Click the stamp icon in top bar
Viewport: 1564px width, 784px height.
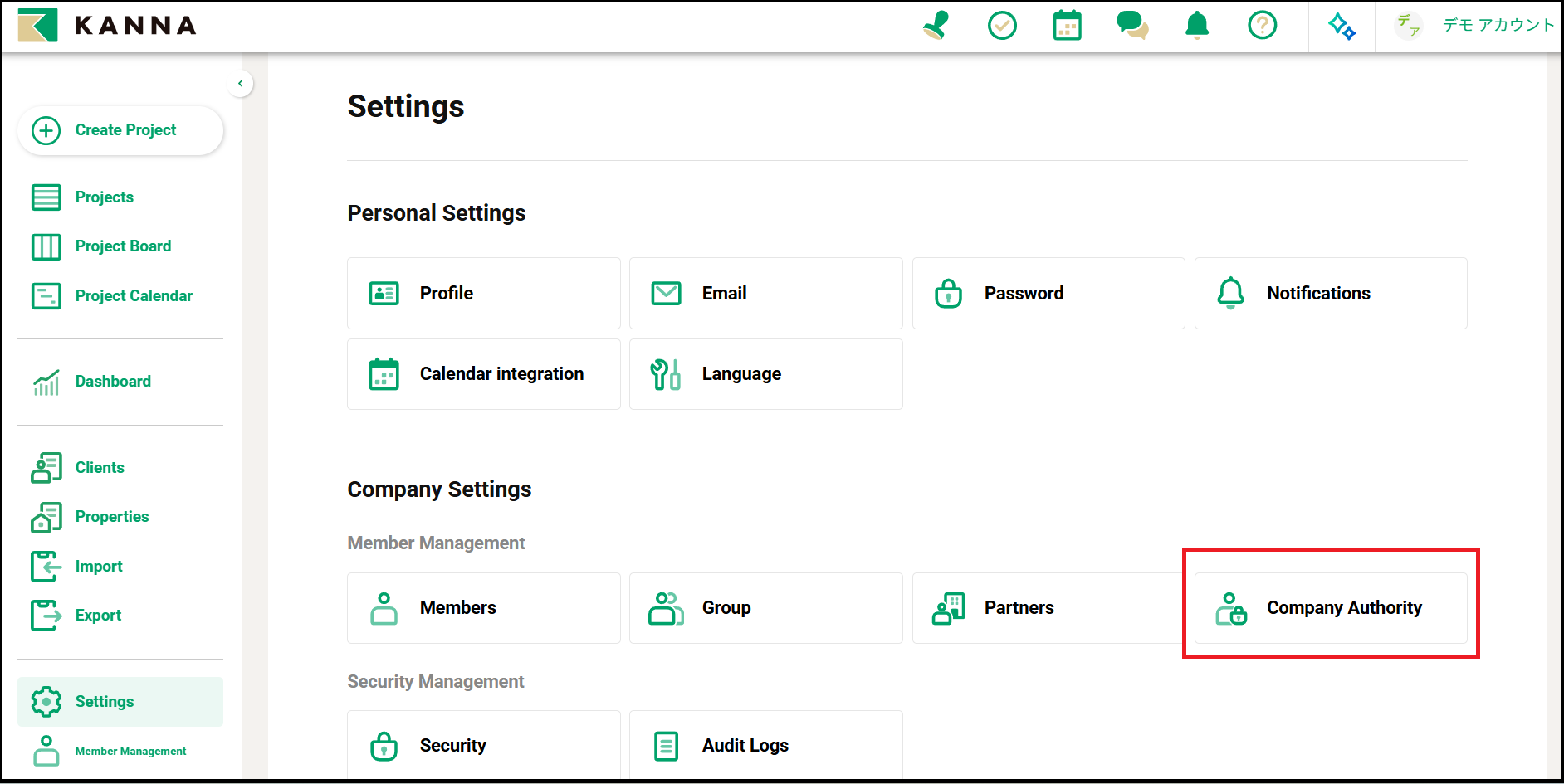[936, 26]
